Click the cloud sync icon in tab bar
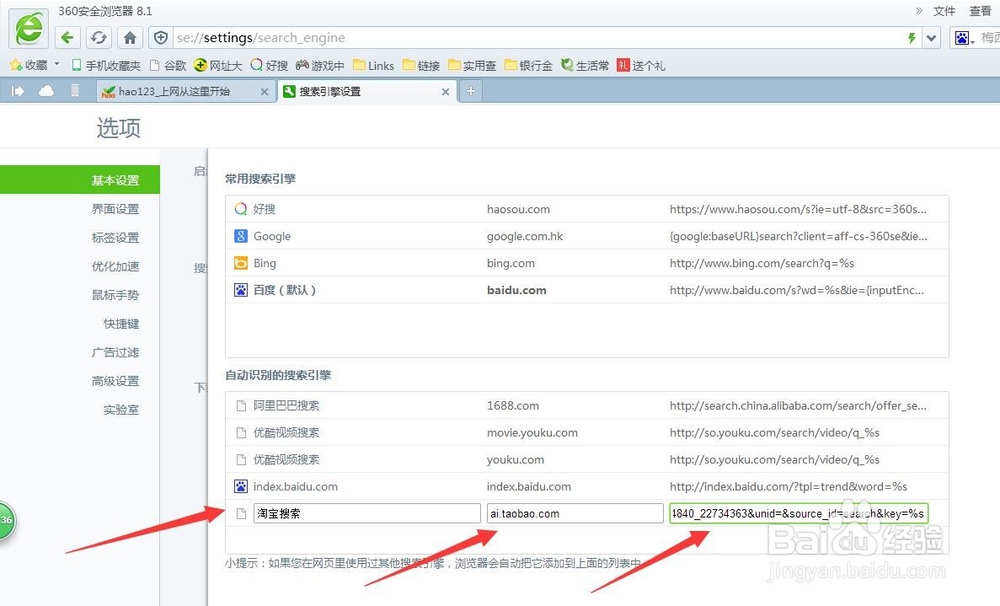The height and width of the screenshot is (606, 1000). point(47,91)
